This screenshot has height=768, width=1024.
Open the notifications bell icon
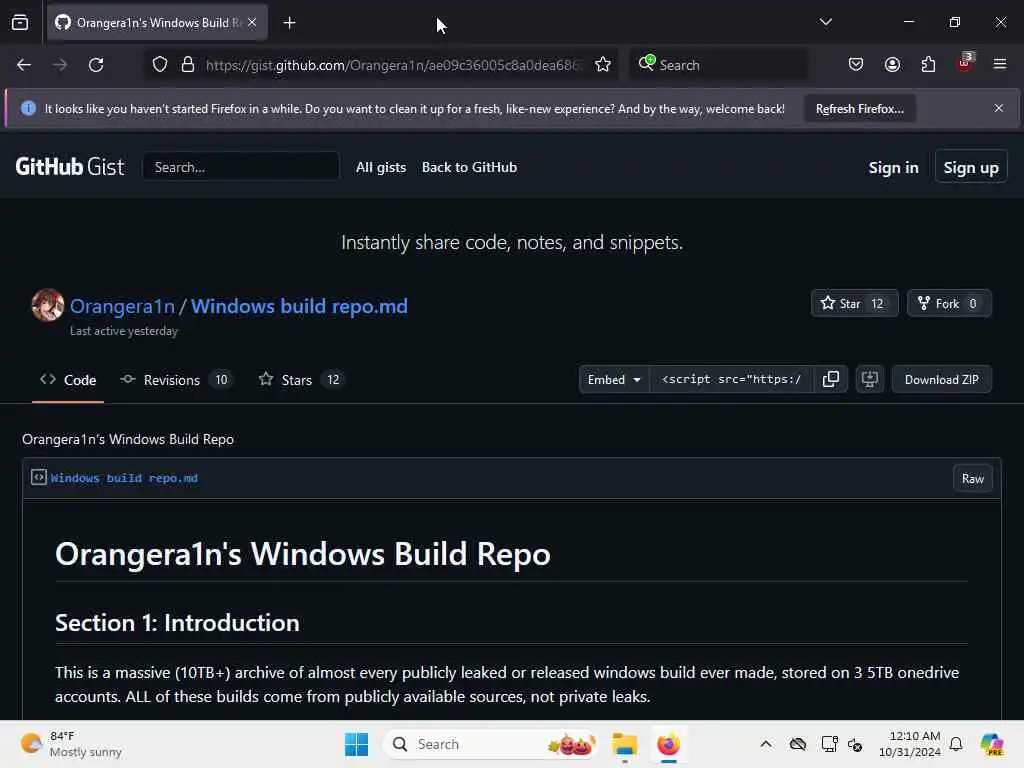click(955, 744)
